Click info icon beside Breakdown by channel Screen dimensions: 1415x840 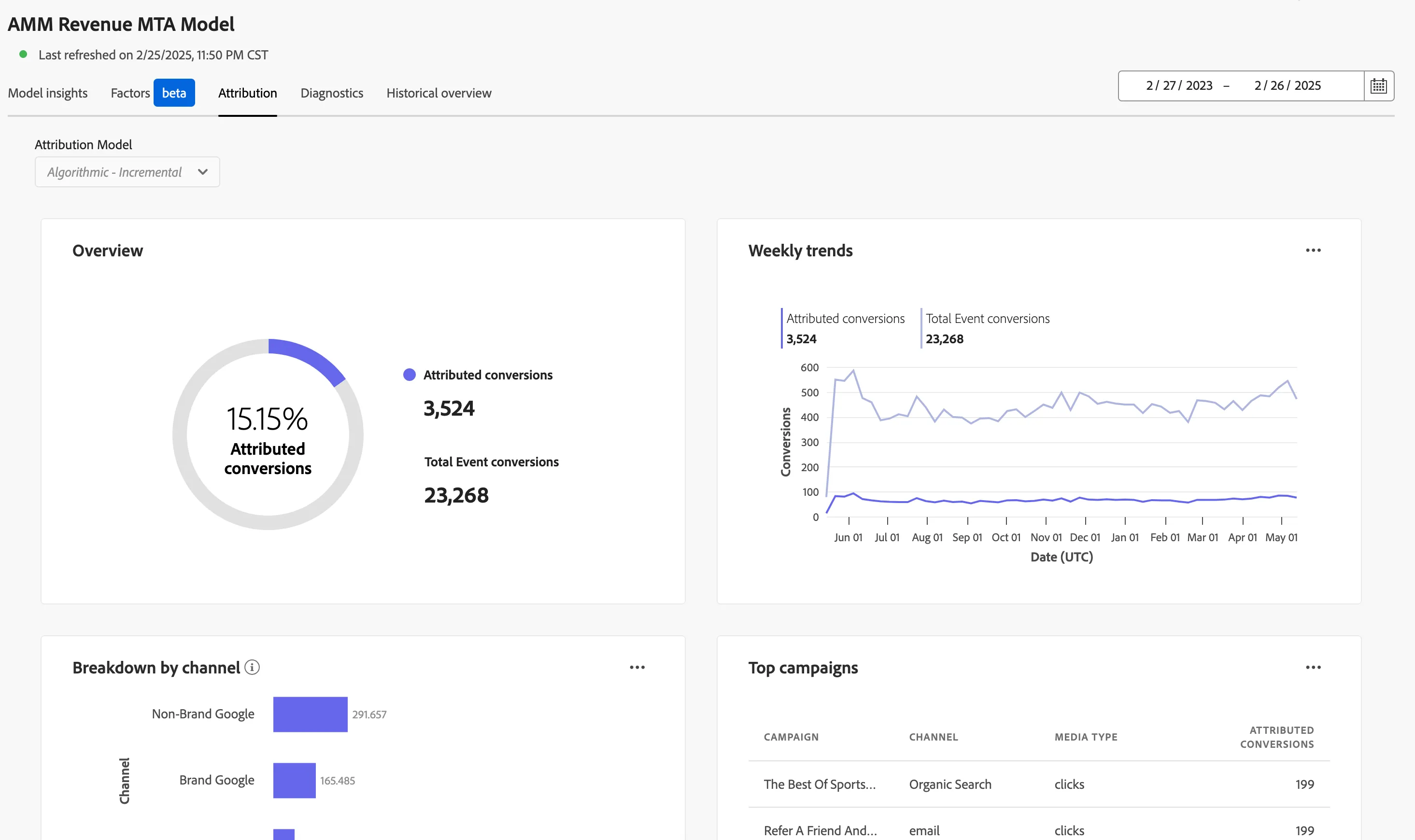click(252, 667)
